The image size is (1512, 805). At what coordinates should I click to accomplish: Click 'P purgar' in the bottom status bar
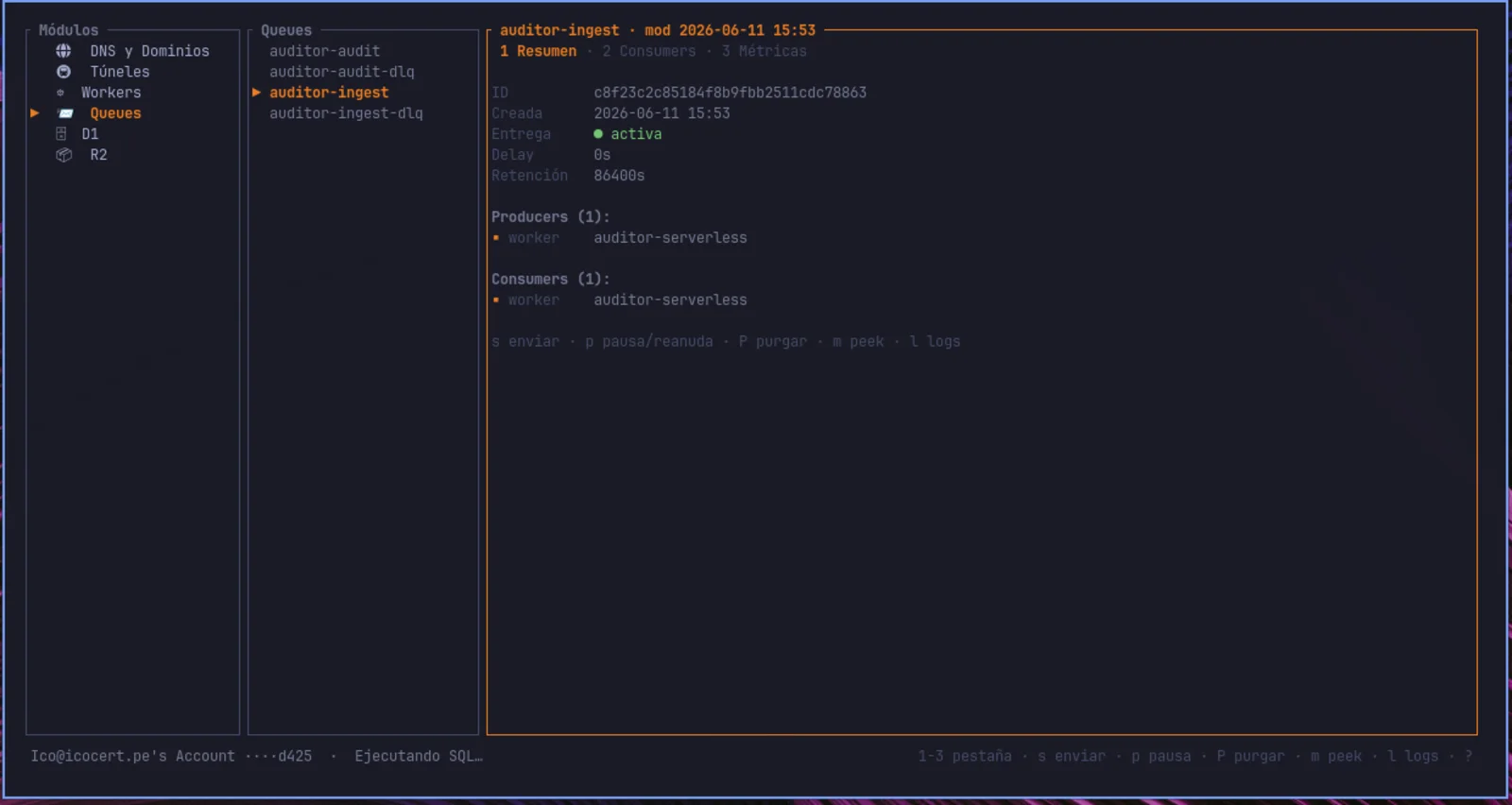tap(1250, 756)
